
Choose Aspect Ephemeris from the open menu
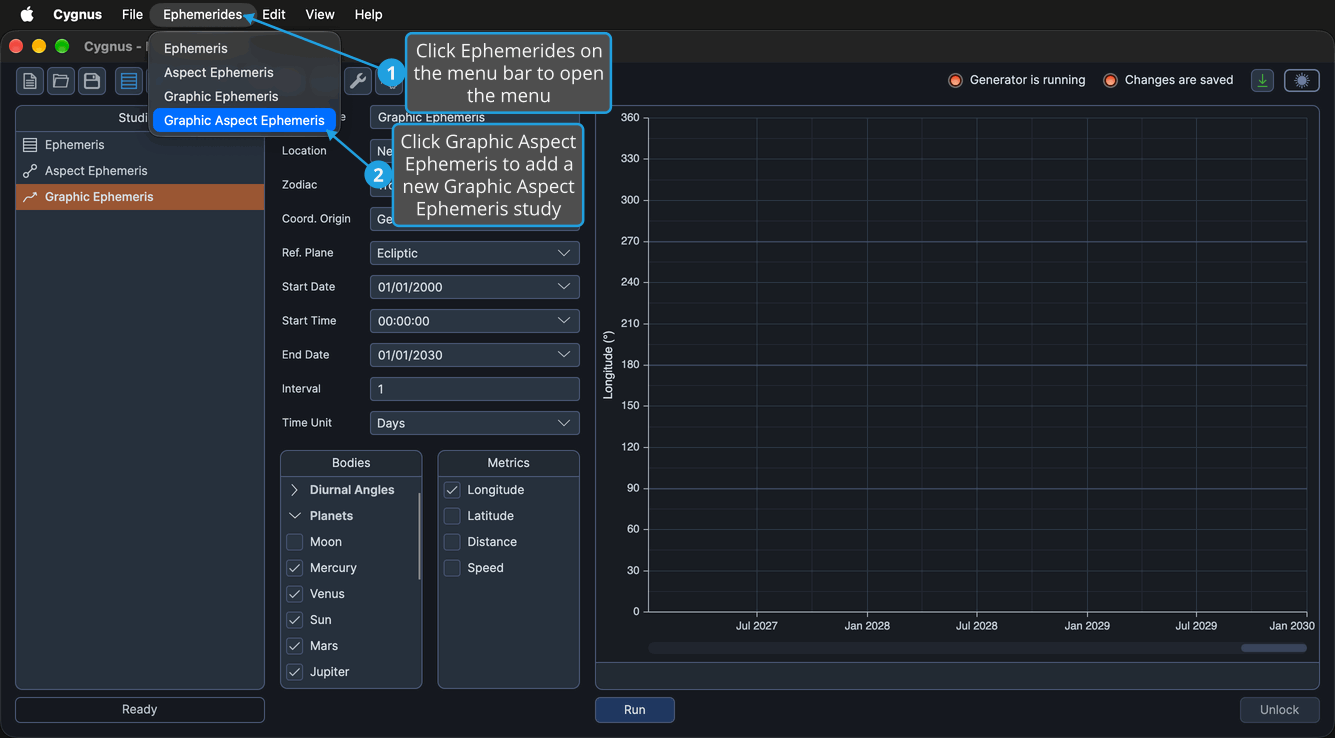[x=244, y=72]
